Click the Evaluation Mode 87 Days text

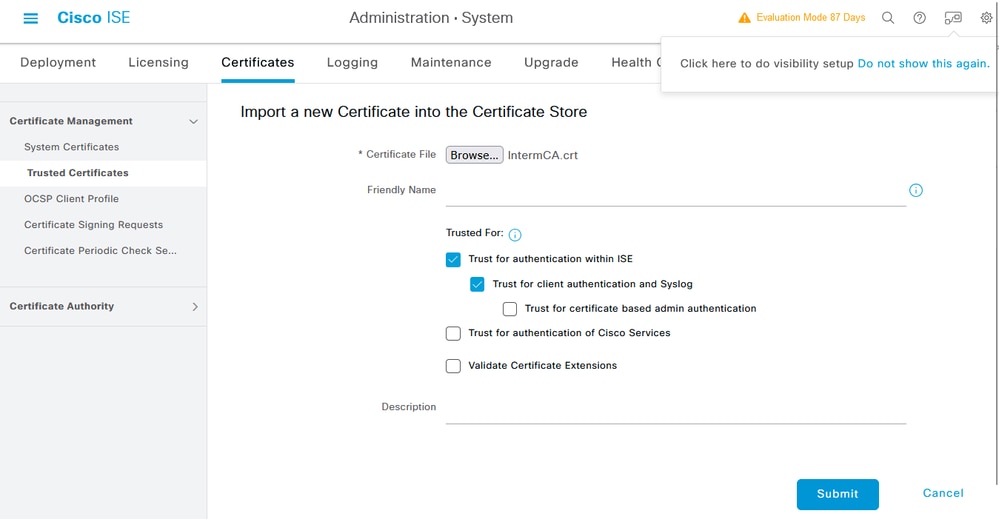(x=810, y=18)
